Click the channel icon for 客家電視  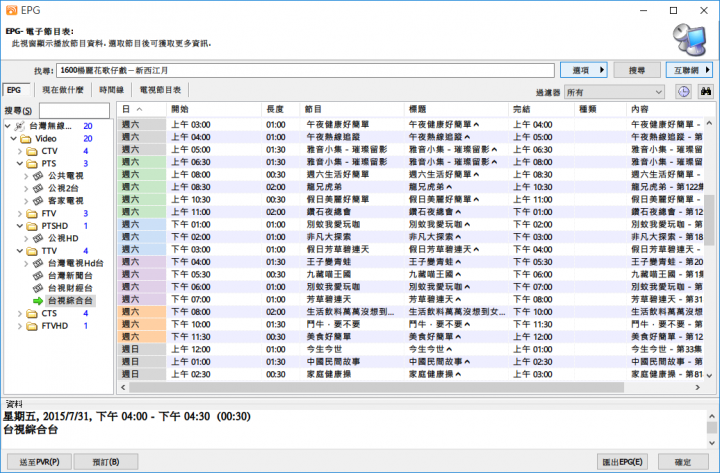tap(38, 200)
